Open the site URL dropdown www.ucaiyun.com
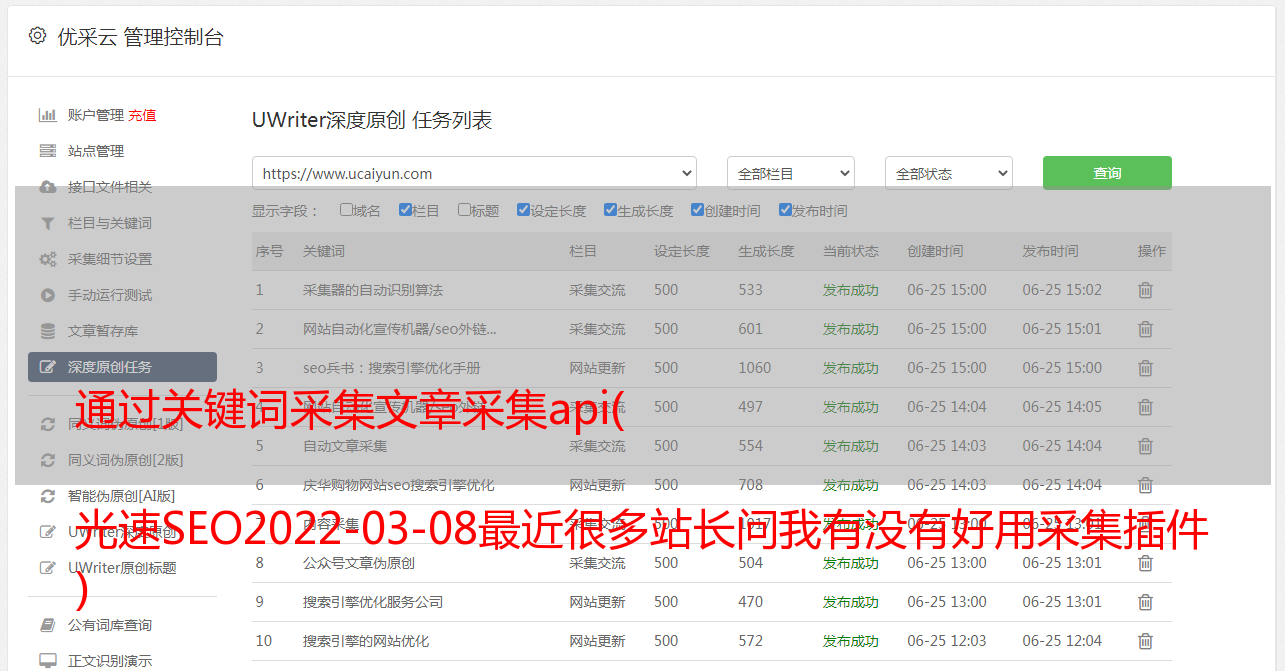The image size is (1285, 671). pyautogui.click(x=474, y=173)
